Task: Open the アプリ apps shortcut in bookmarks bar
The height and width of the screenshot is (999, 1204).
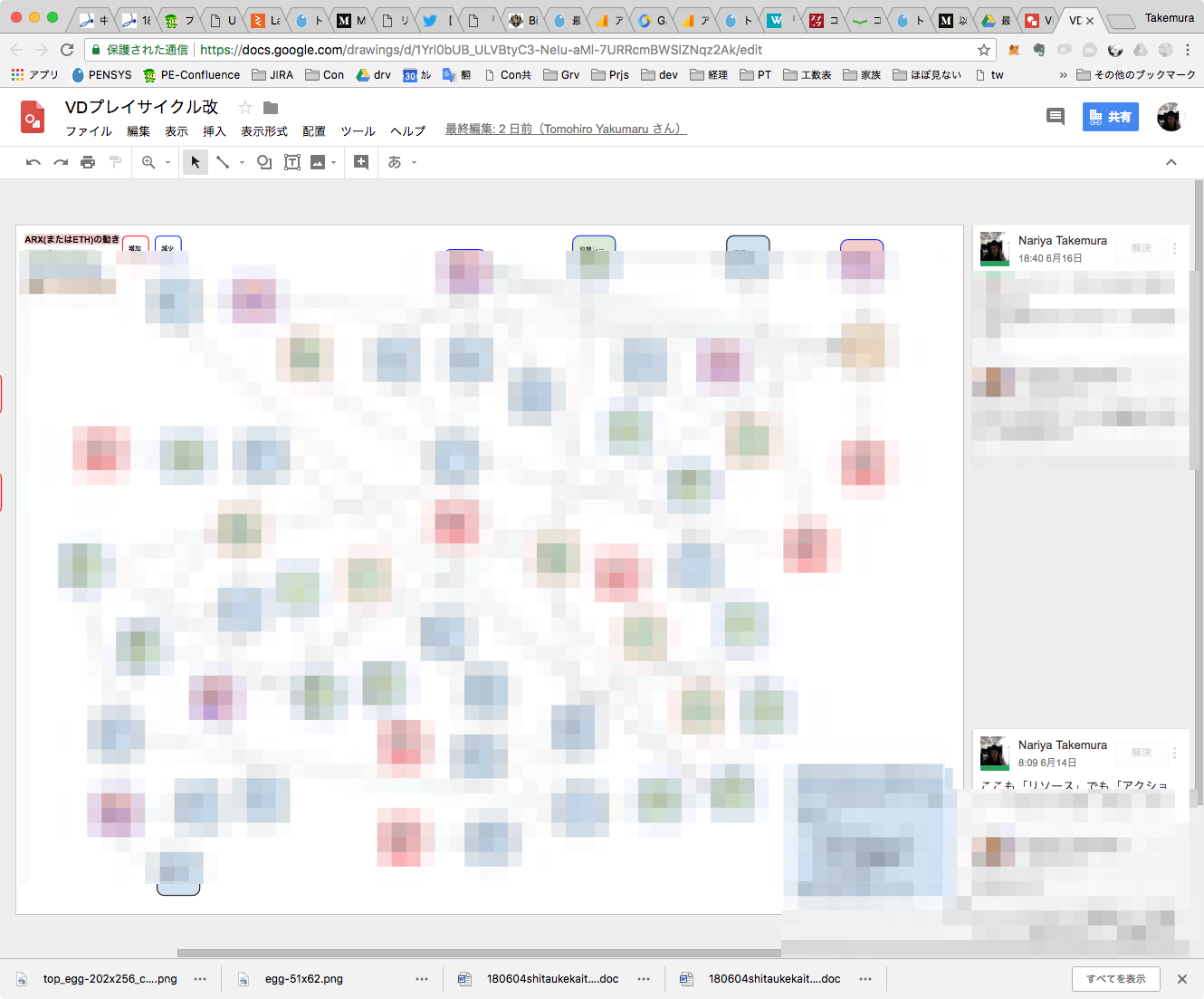Action: click(x=35, y=75)
